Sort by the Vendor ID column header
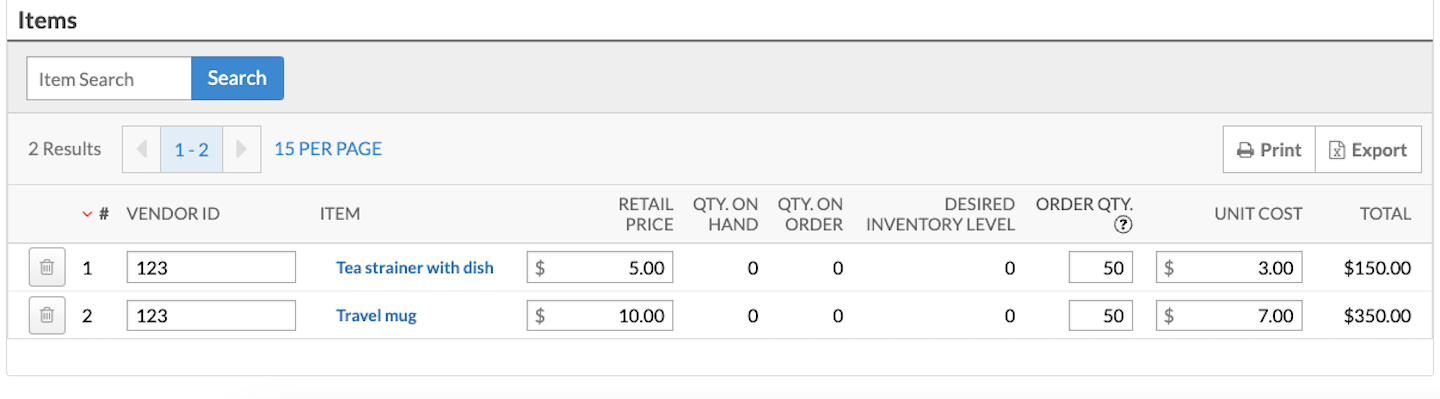This screenshot has width=1440, height=399. click(173, 213)
